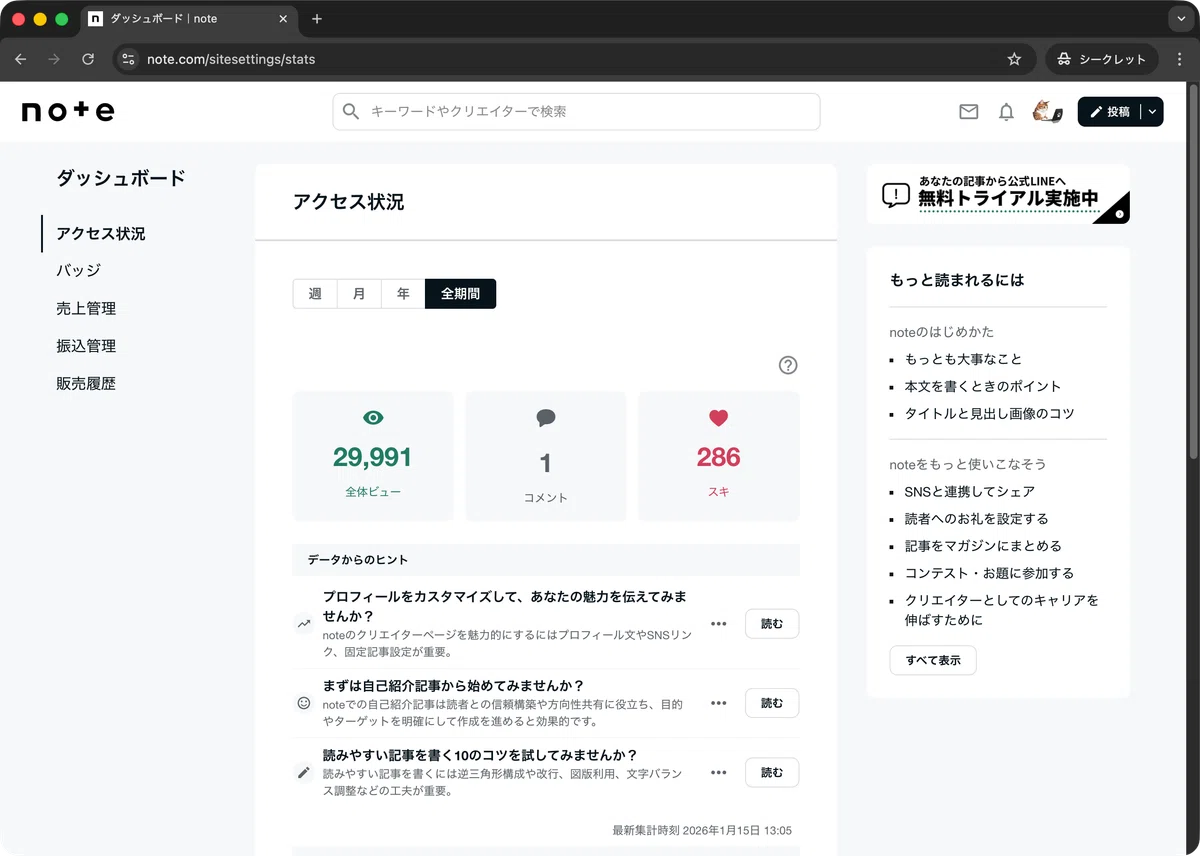Select the 年 period tab
The width and height of the screenshot is (1200, 856).
pyautogui.click(x=403, y=294)
